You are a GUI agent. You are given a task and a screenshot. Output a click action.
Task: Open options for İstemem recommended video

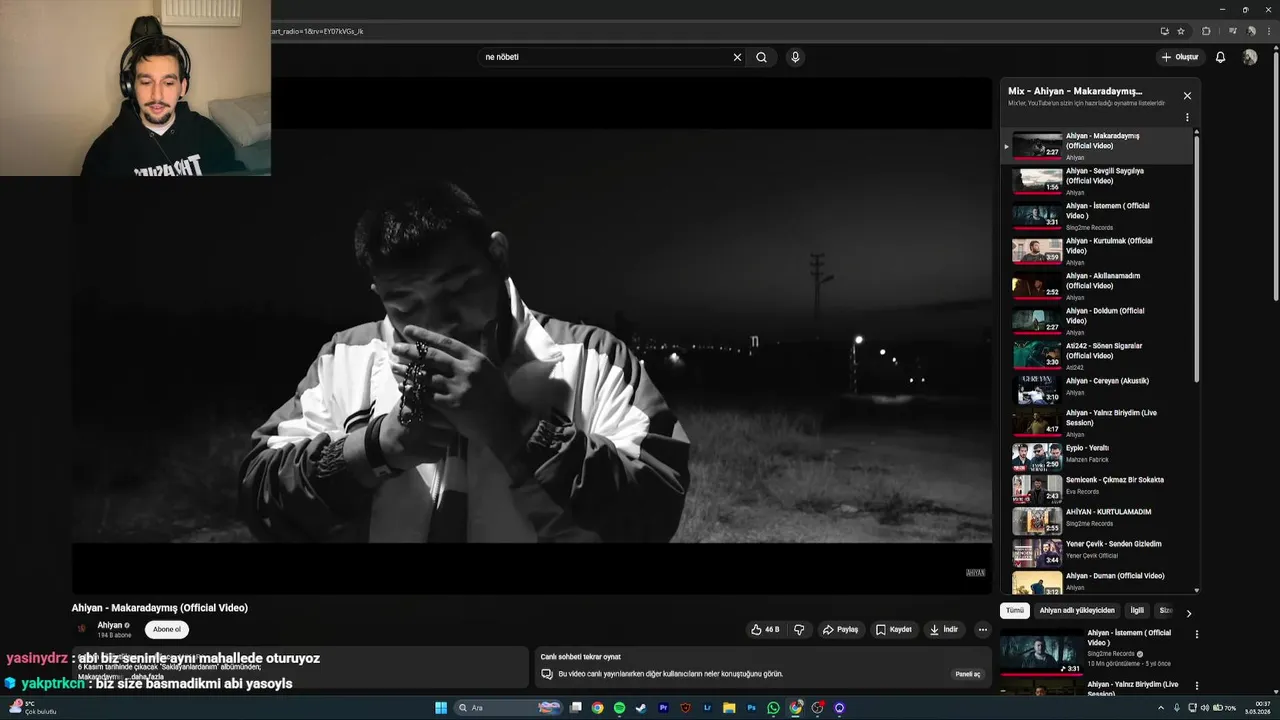pyautogui.click(x=1197, y=634)
